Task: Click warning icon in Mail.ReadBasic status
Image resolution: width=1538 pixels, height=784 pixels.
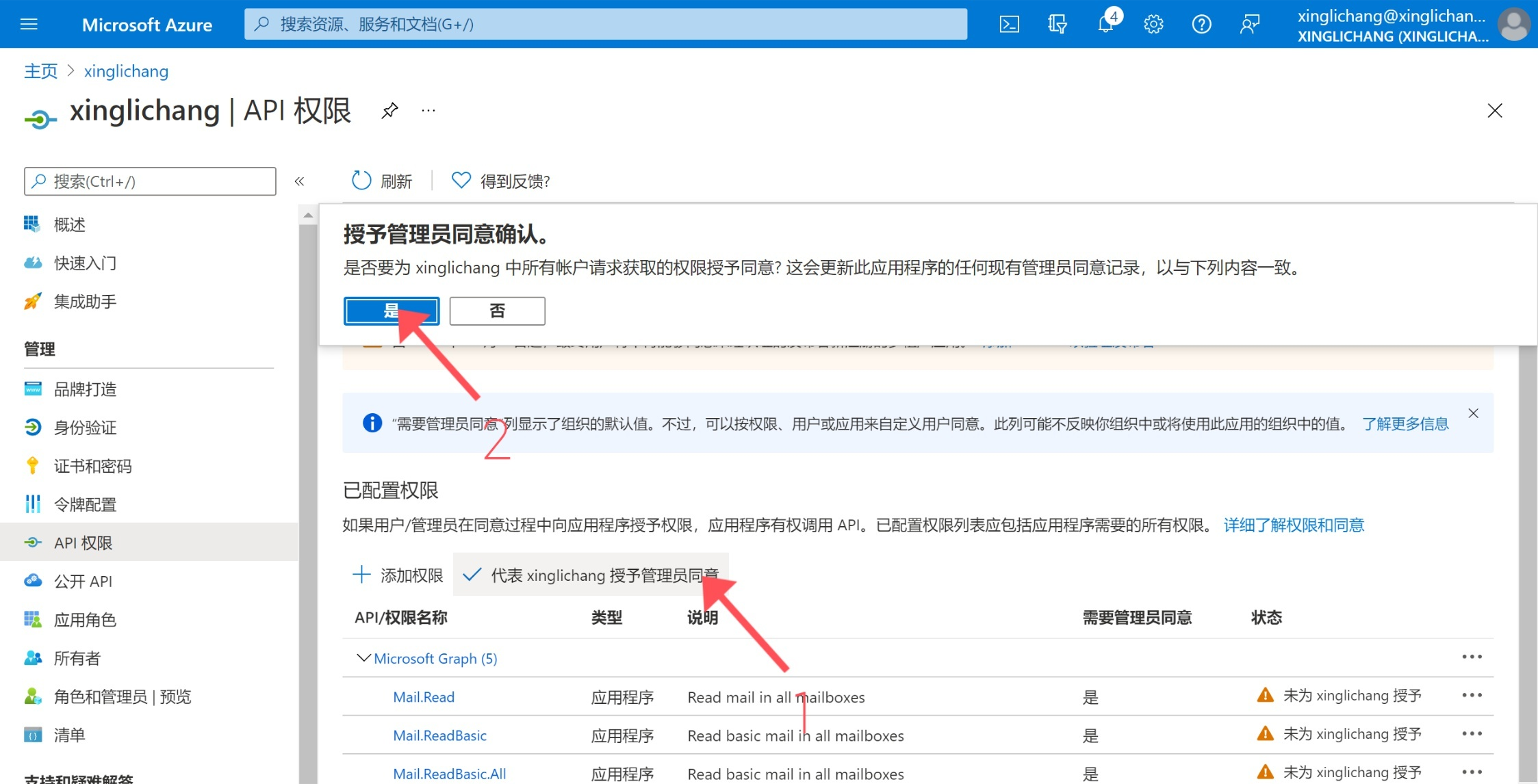Action: (x=1266, y=734)
